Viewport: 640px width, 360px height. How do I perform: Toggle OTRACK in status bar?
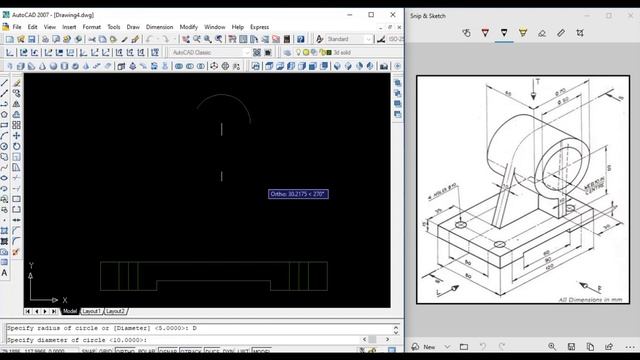click(191, 351)
